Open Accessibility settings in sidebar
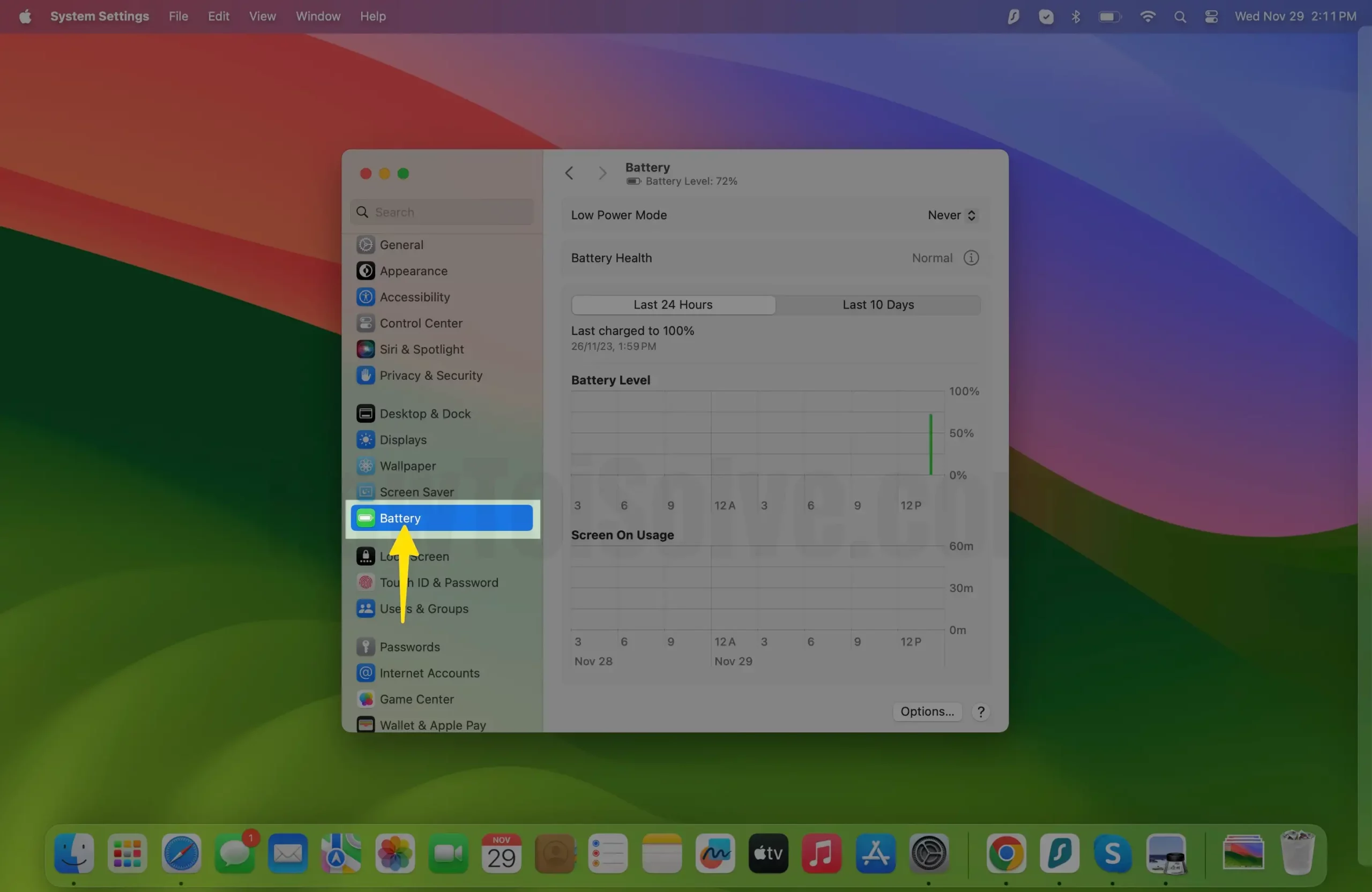Screen dimensions: 1372x892 pyautogui.click(x=414, y=297)
